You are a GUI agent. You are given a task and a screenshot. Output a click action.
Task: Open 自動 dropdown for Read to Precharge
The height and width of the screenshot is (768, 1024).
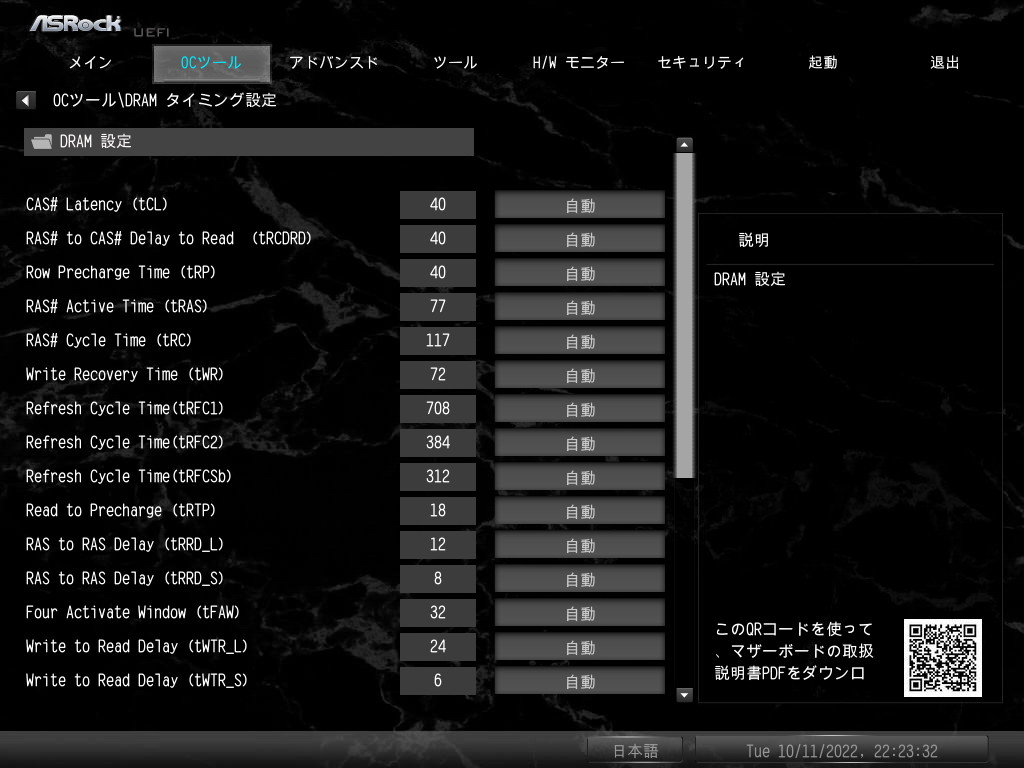point(580,511)
